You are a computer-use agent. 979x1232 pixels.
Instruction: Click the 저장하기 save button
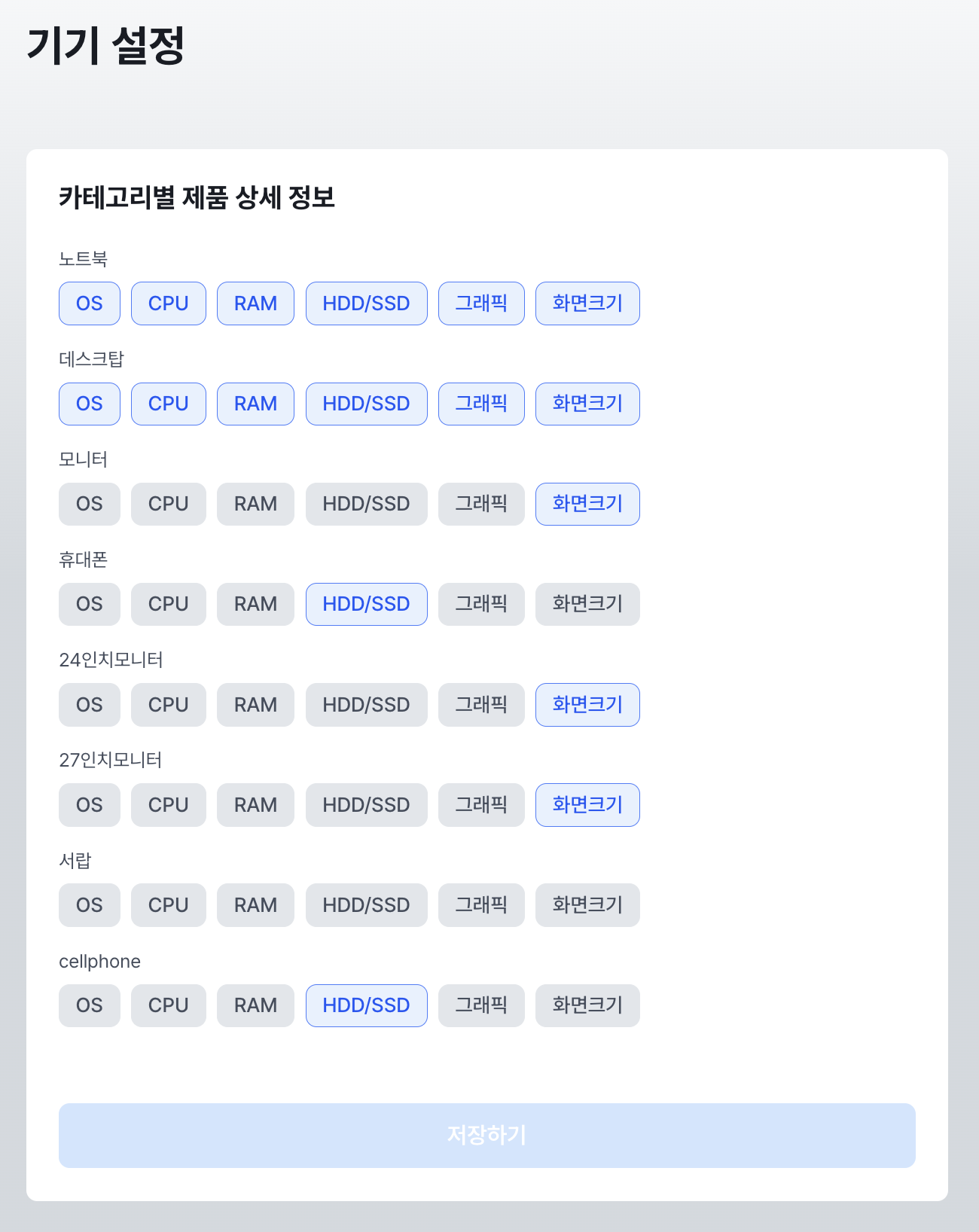click(x=486, y=1136)
